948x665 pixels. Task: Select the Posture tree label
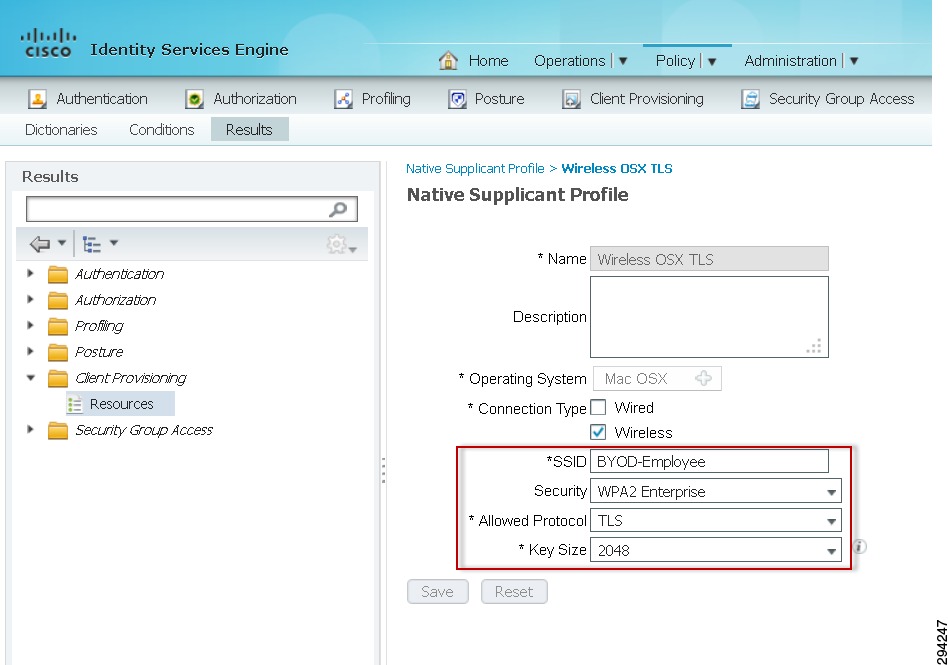[99, 352]
